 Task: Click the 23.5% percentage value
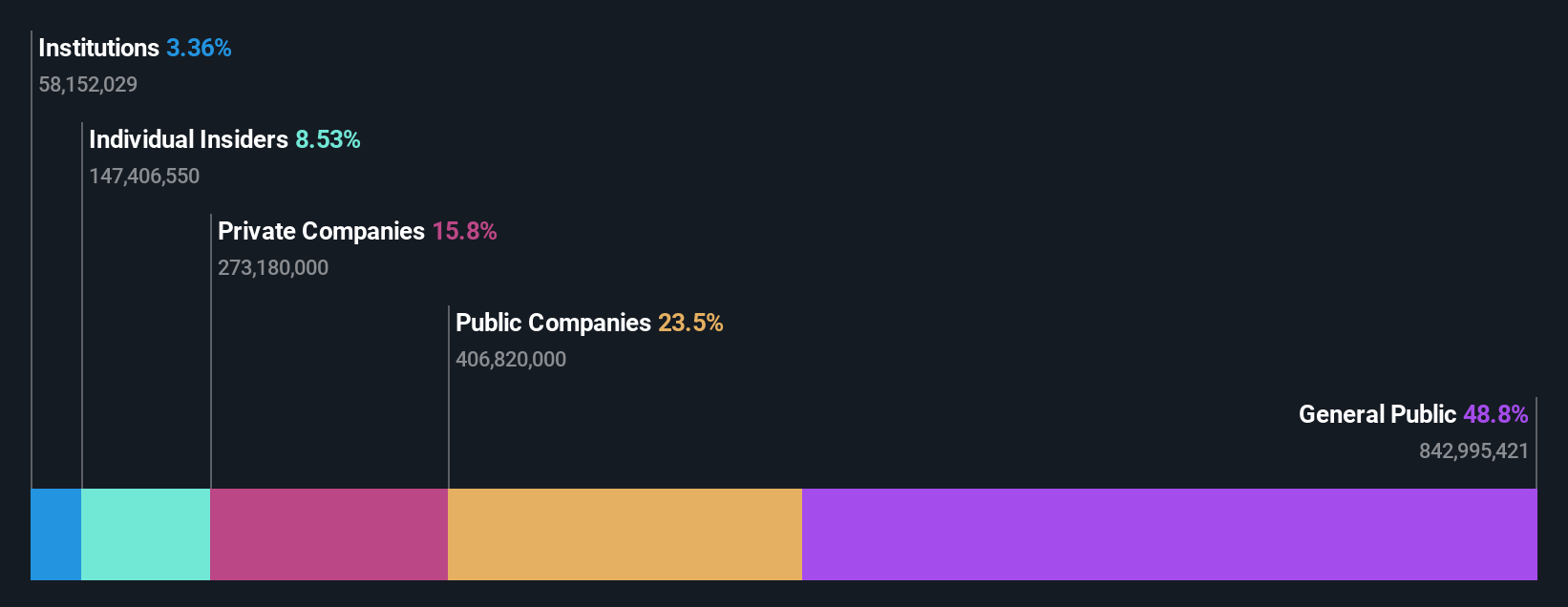(690, 323)
